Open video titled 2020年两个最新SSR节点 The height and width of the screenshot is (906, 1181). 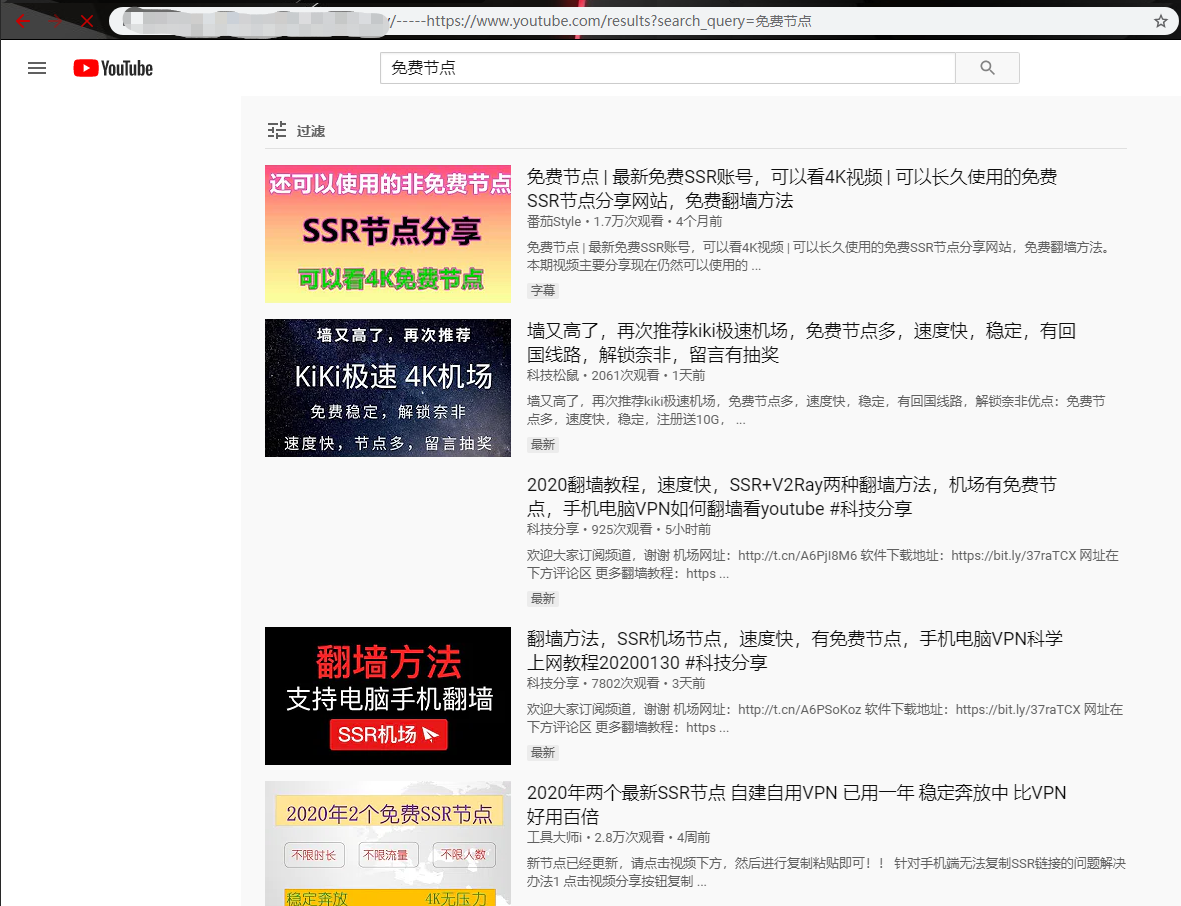[x=796, y=804]
